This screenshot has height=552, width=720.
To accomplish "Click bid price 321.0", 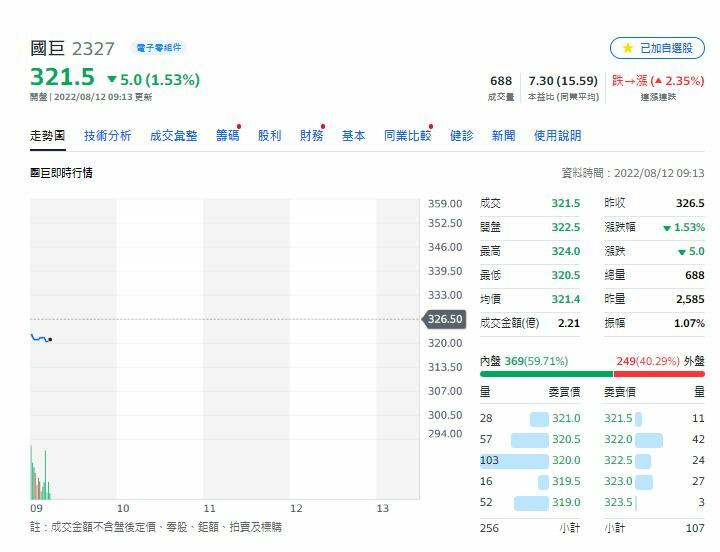I will [566, 418].
